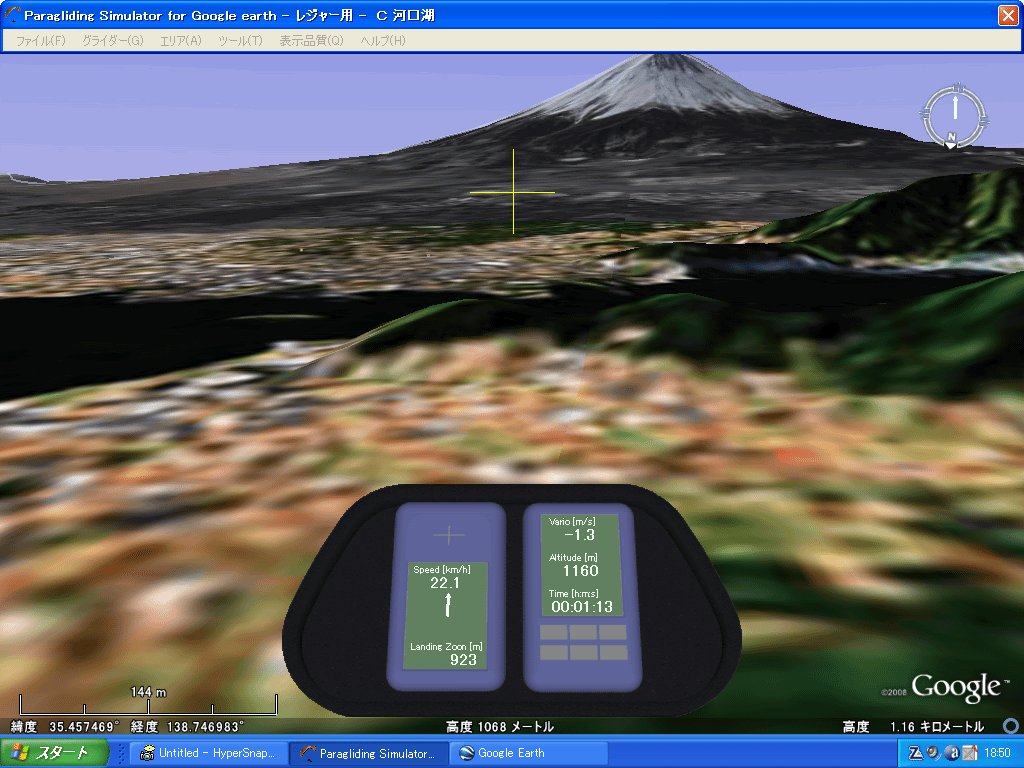The image size is (1024, 768).
Task: Click the yellow crosshair in the view
Action: pyautogui.click(x=513, y=192)
